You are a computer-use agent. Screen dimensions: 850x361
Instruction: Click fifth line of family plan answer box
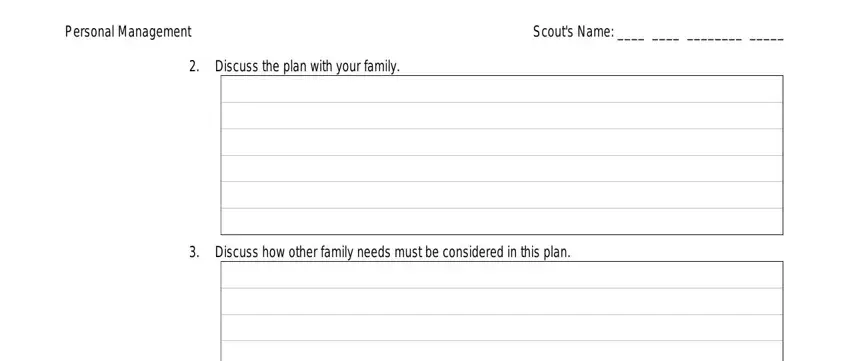tap(502, 195)
